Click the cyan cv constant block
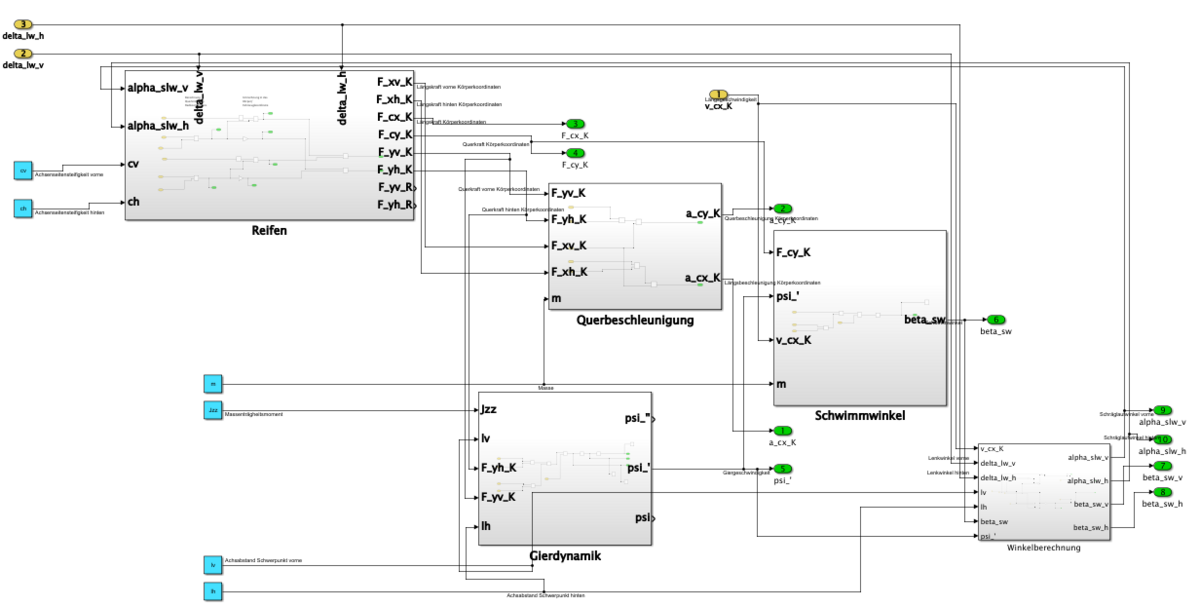The image size is (1200, 607). tap(23, 171)
